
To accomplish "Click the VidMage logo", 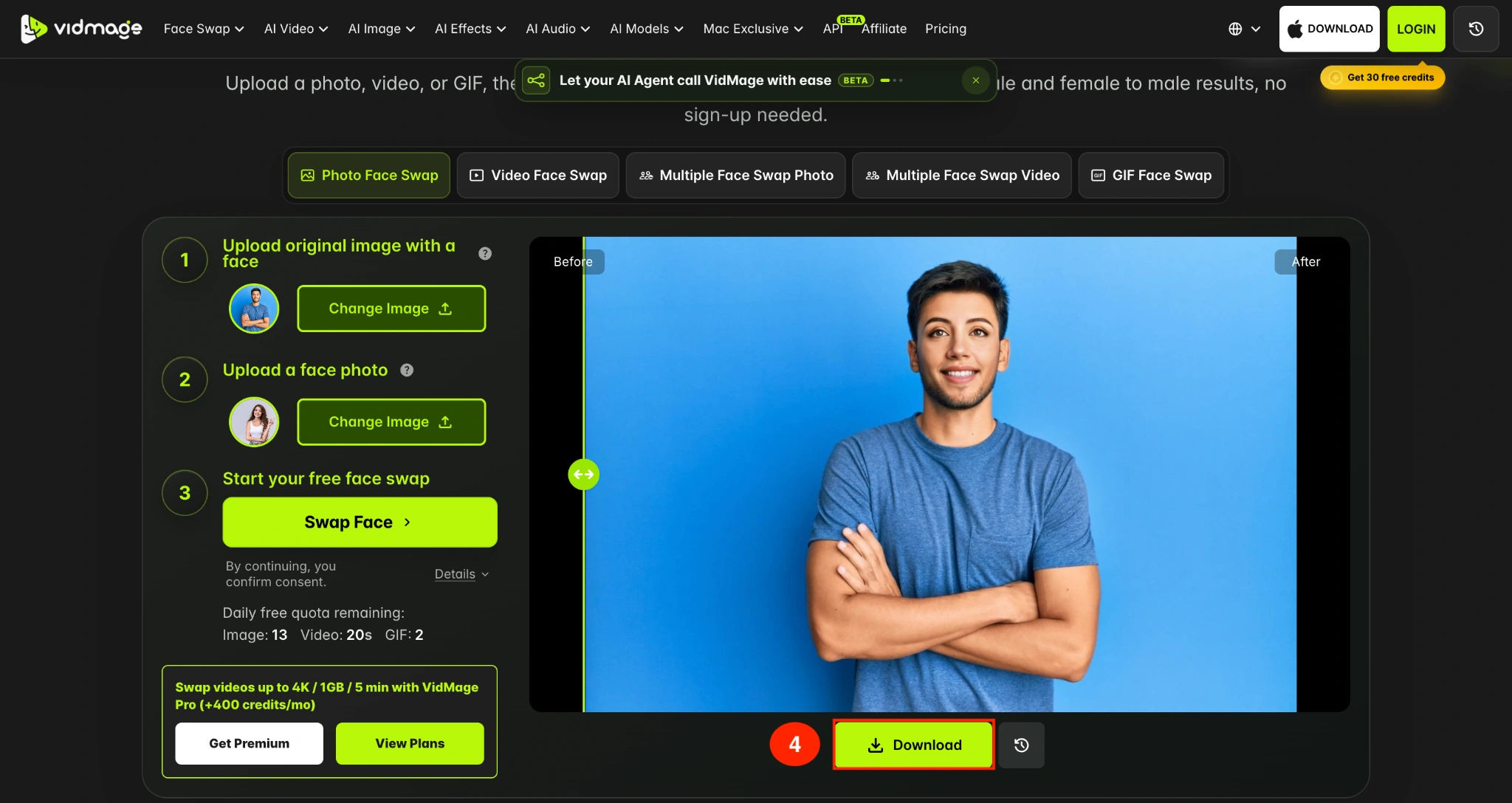I will pyautogui.click(x=81, y=29).
